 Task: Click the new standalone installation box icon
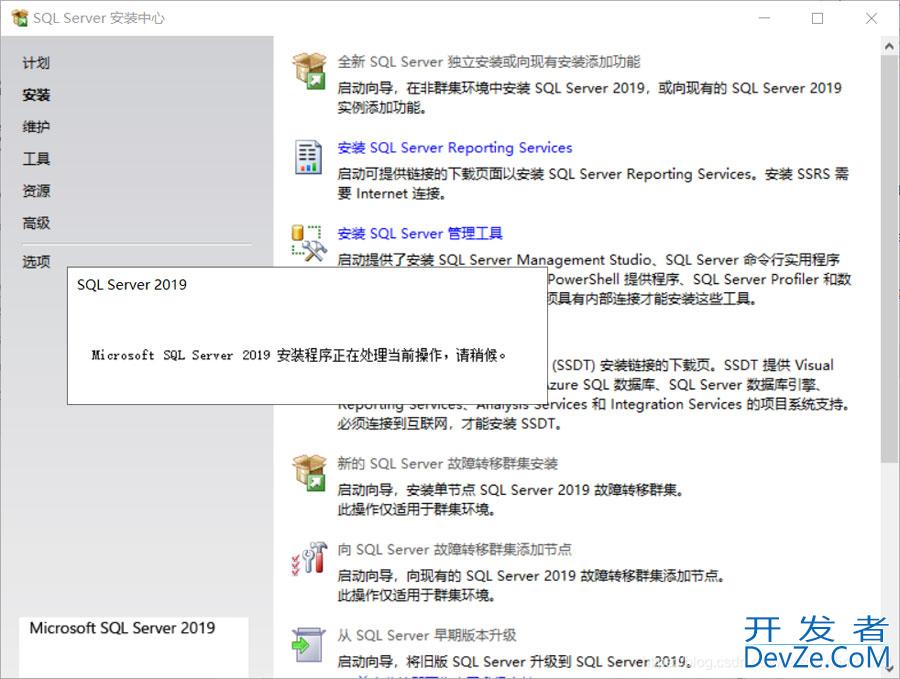tap(309, 71)
